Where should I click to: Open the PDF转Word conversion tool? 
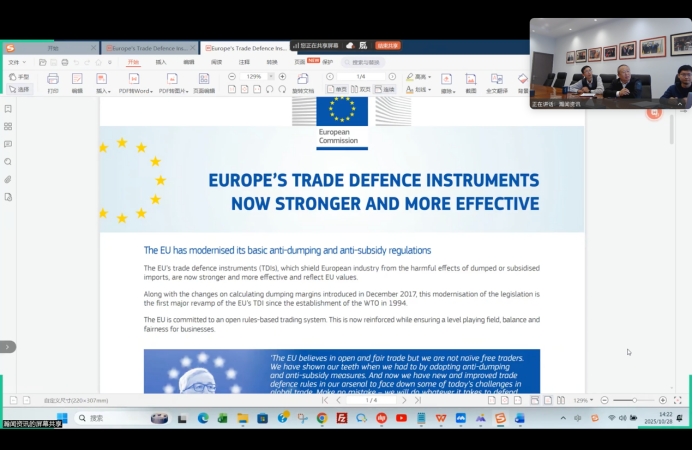pyautogui.click(x=135, y=81)
